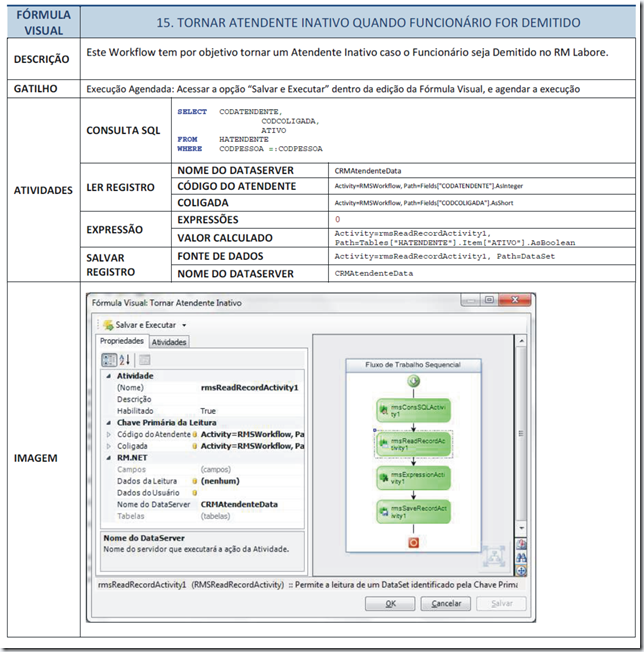The width and height of the screenshot is (644, 652).
Task: Close the Fórmula Visual window
Action: tap(515, 300)
